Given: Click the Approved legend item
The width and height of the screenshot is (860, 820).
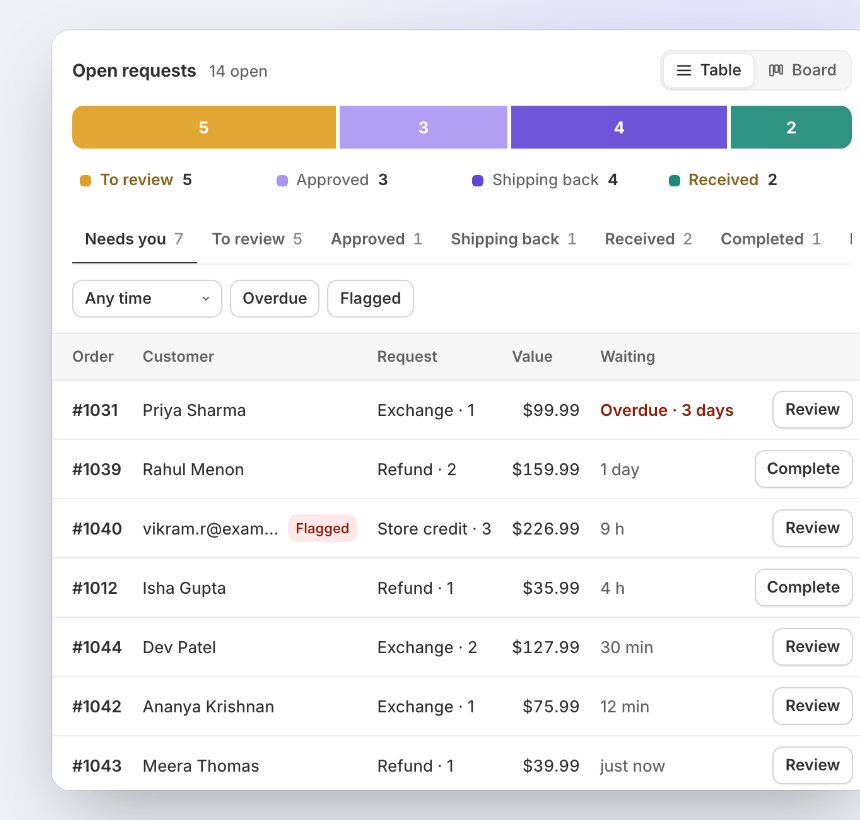Looking at the screenshot, I should (x=332, y=180).
